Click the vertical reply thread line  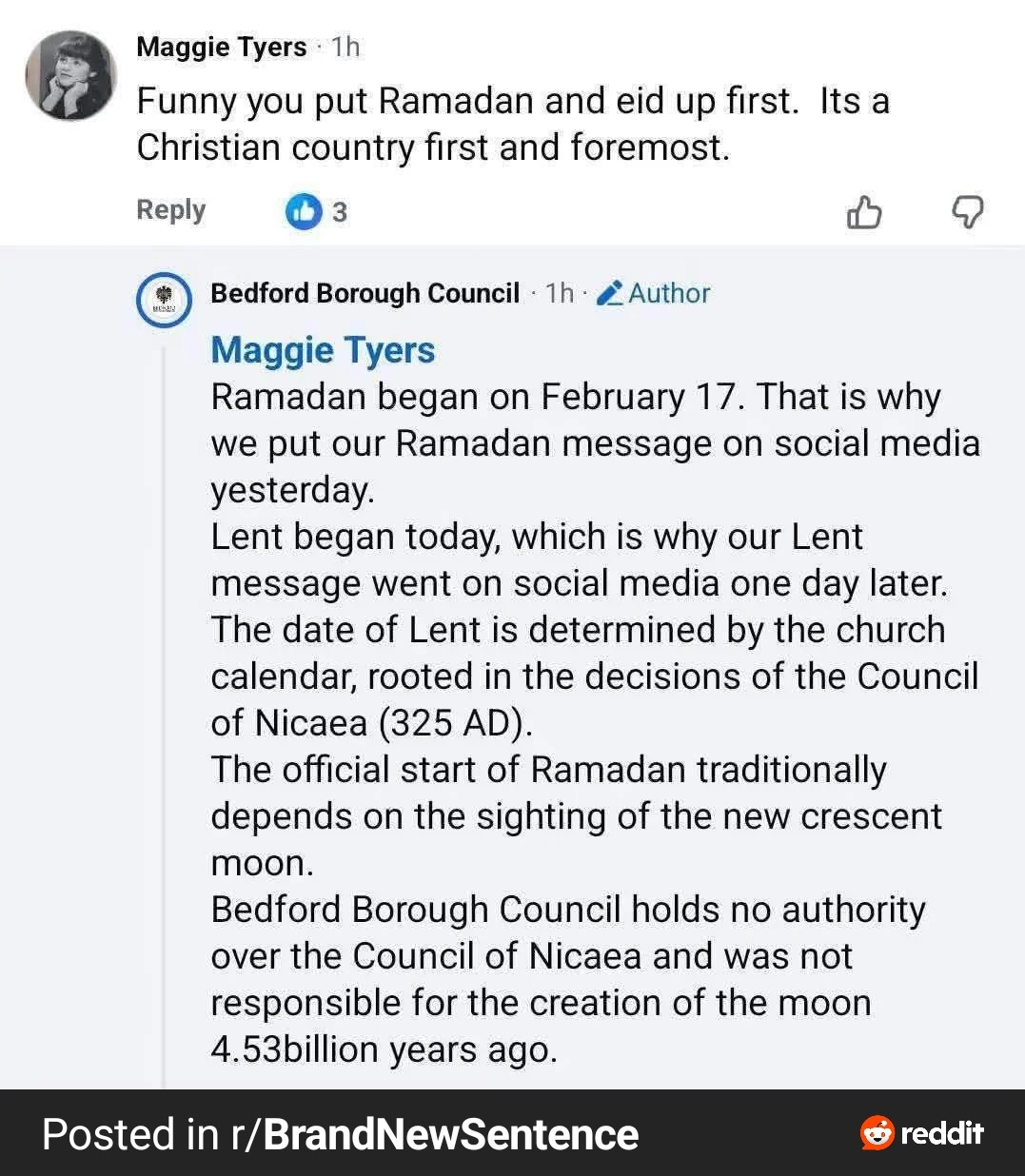(x=164, y=714)
